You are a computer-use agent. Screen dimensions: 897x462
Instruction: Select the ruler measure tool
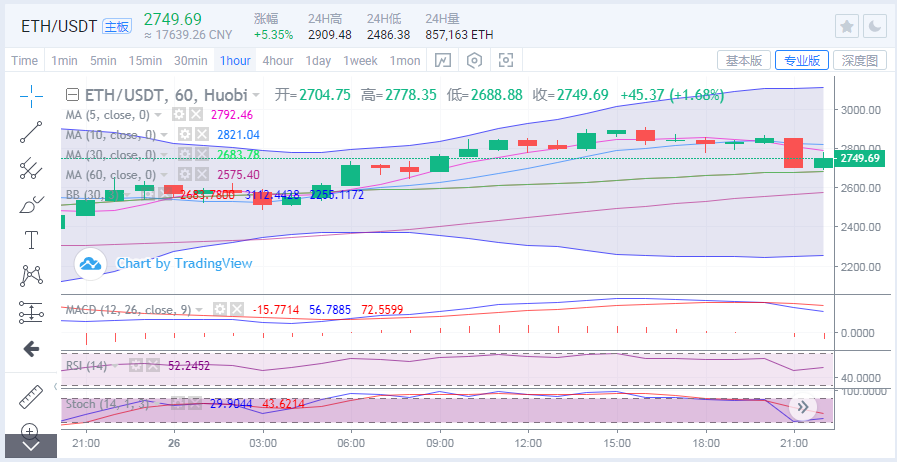31,396
